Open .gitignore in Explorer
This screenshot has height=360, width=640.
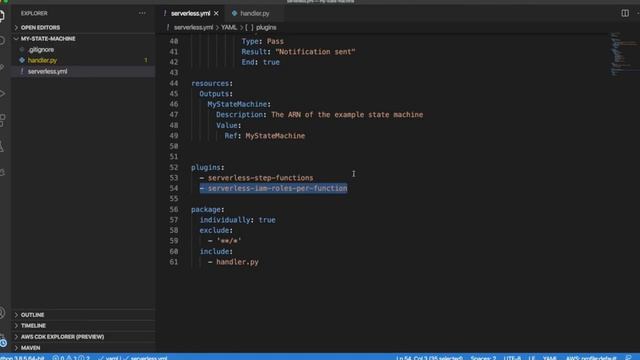point(41,50)
